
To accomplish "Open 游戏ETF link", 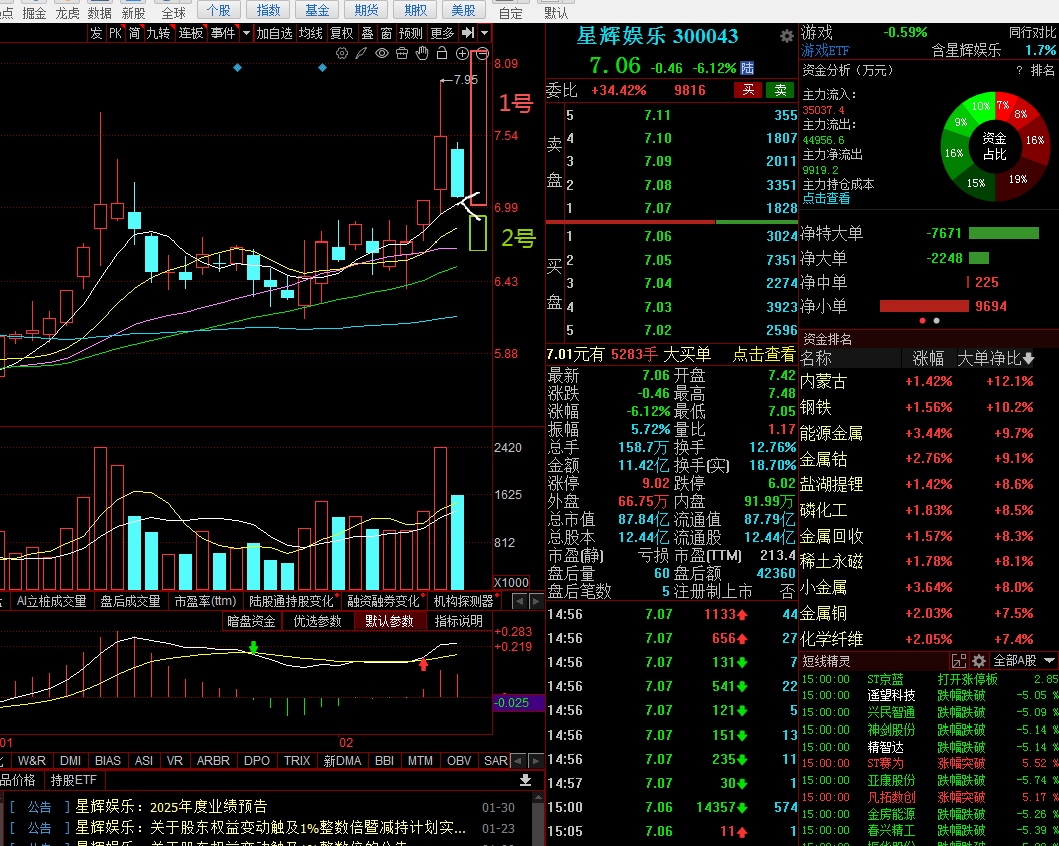I will click(825, 51).
